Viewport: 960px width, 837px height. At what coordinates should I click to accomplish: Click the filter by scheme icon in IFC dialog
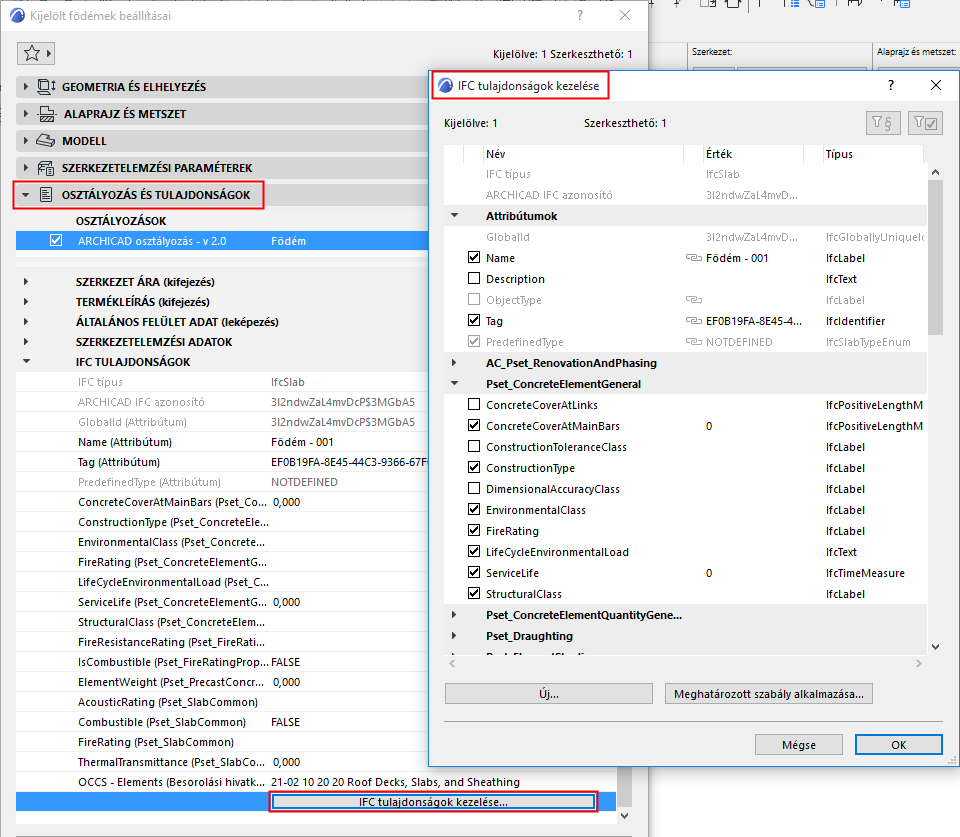[883, 123]
